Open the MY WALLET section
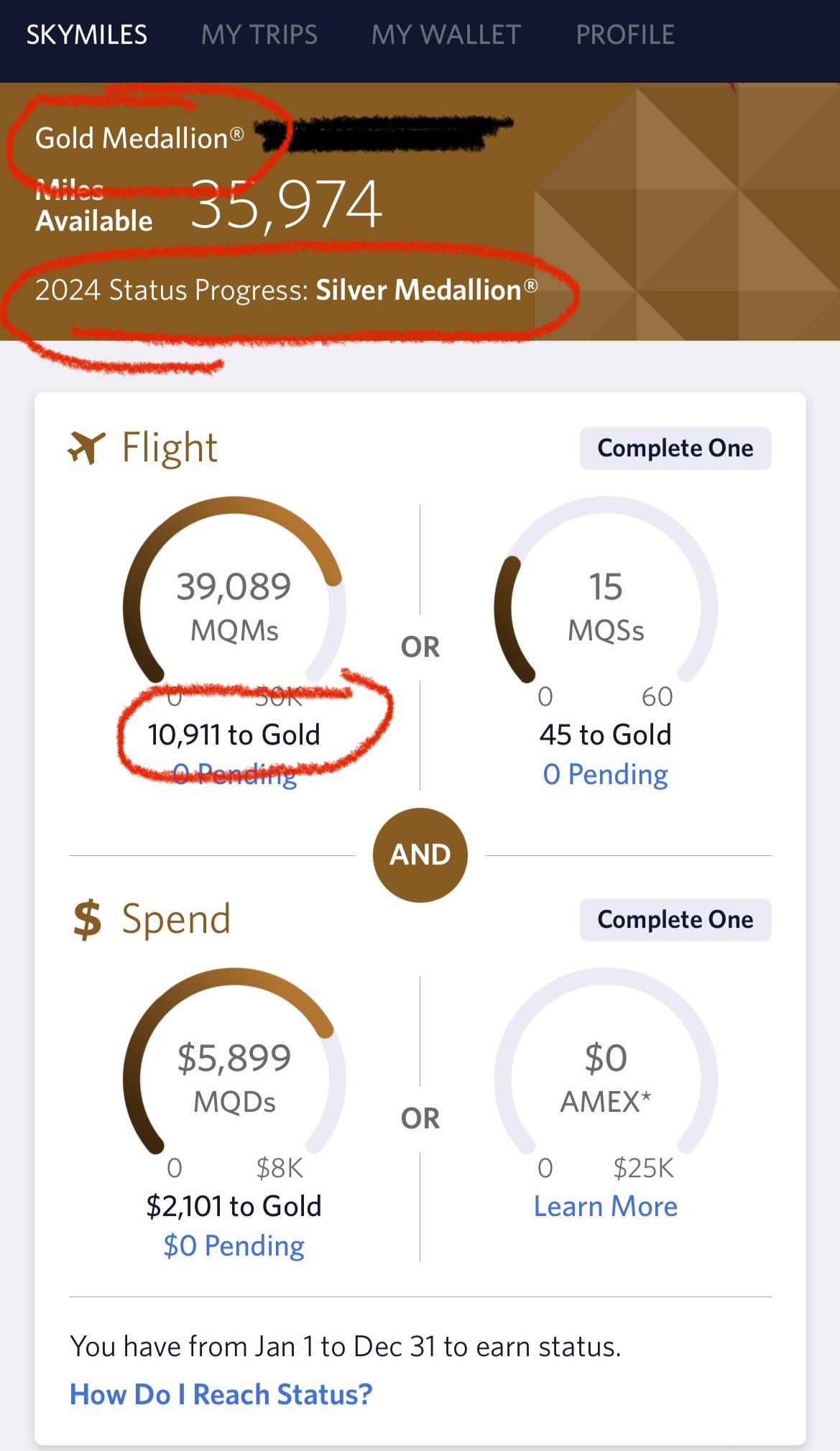Screen dimensions: 840x1451 point(446,33)
